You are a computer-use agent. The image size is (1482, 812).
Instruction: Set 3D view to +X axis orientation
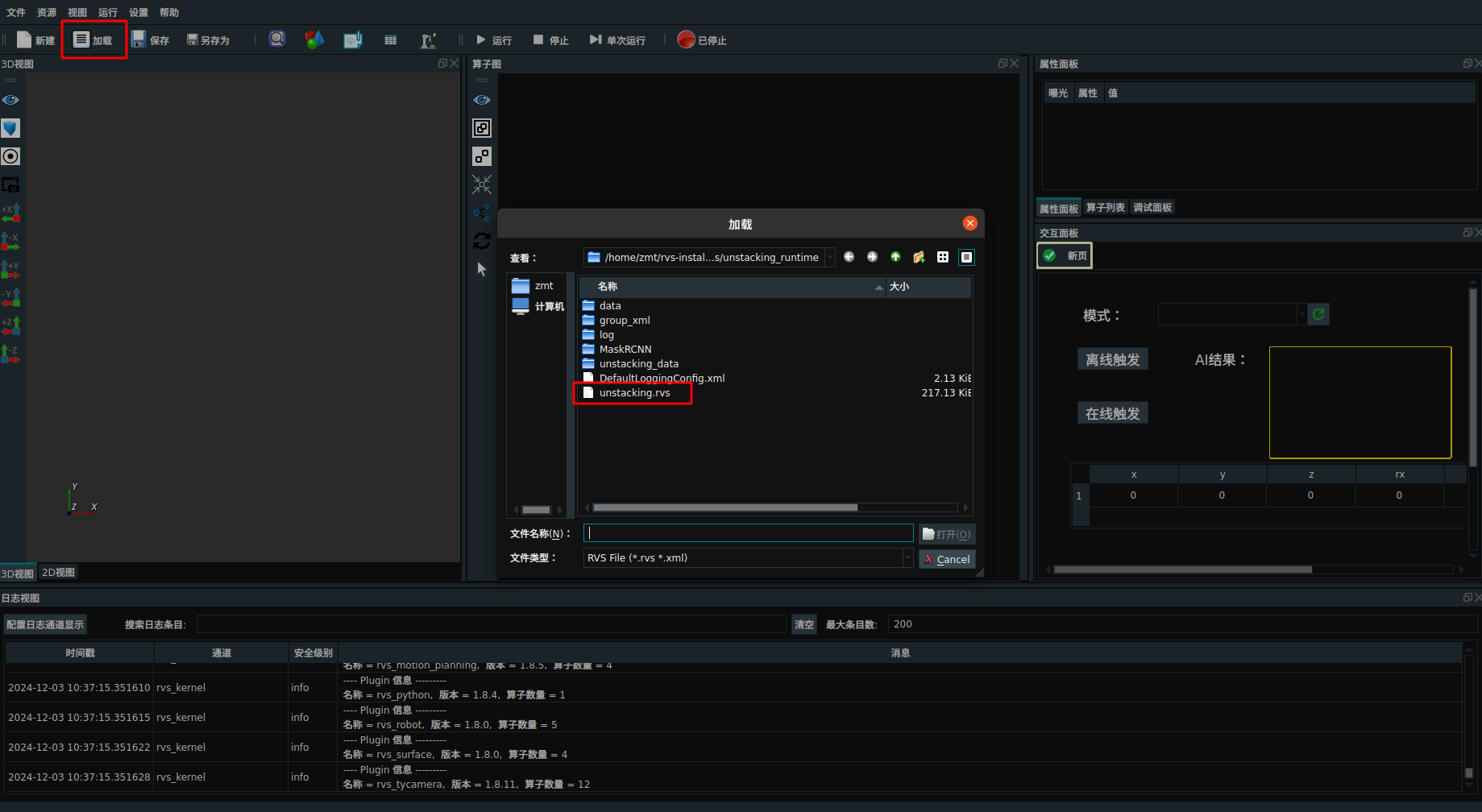10,213
